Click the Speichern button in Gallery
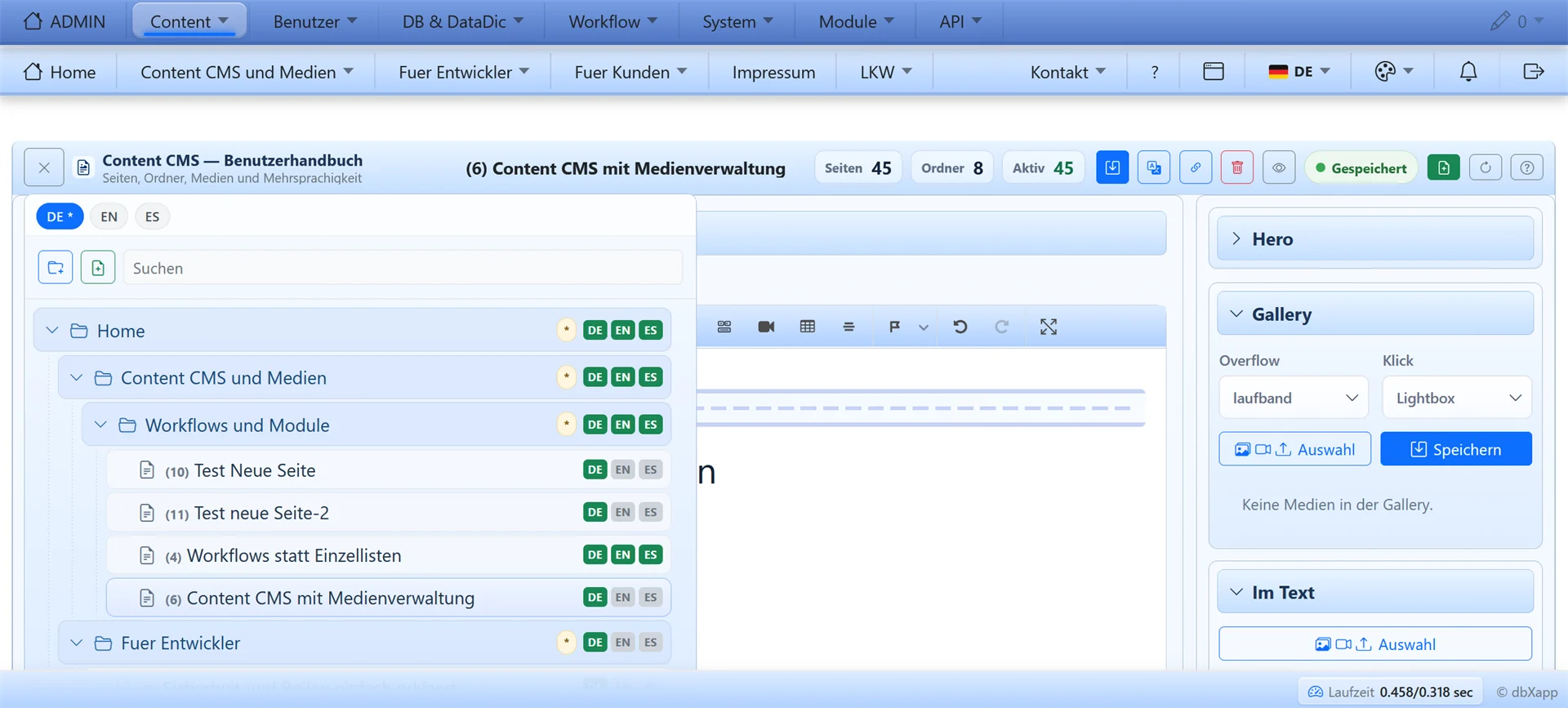 pyautogui.click(x=1456, y=449)
